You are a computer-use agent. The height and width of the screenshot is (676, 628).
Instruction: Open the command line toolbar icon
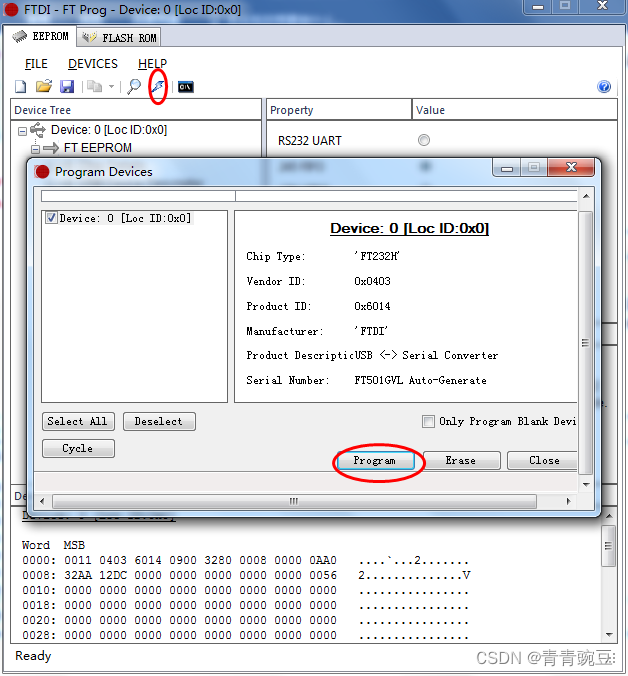click(186, 87)
